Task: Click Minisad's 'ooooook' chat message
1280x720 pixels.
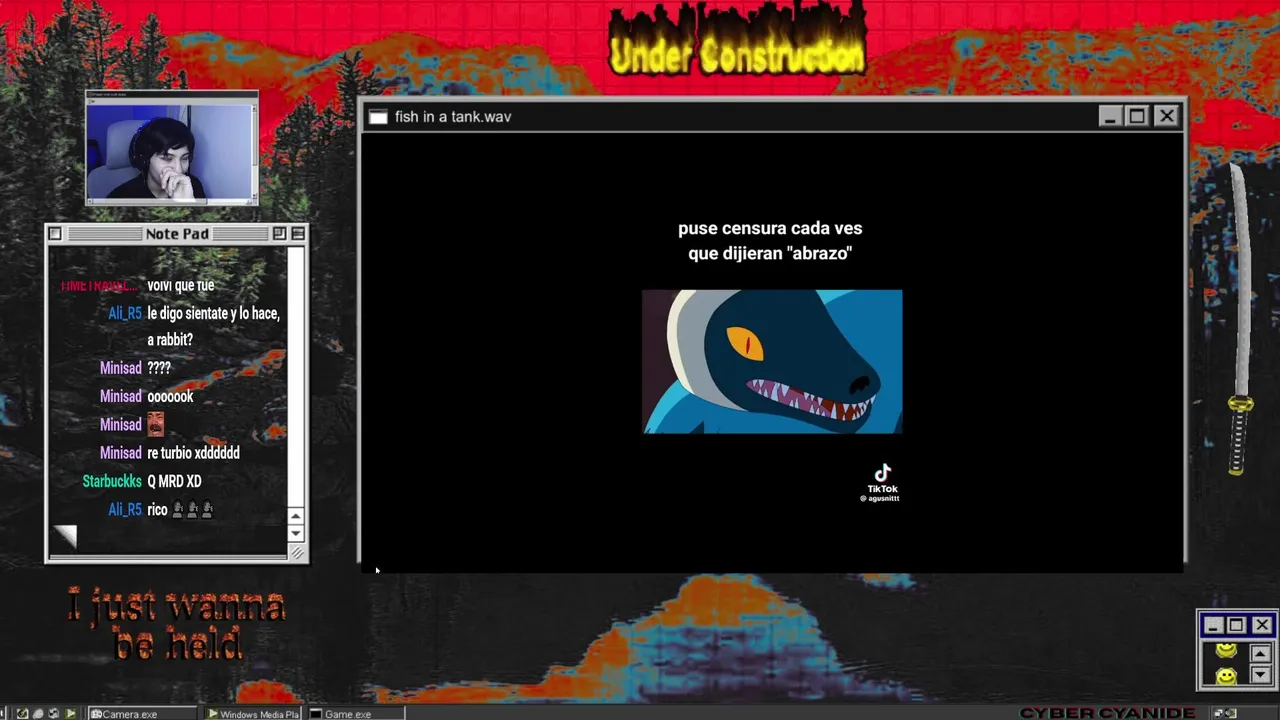Action: [x=170, y=397]
